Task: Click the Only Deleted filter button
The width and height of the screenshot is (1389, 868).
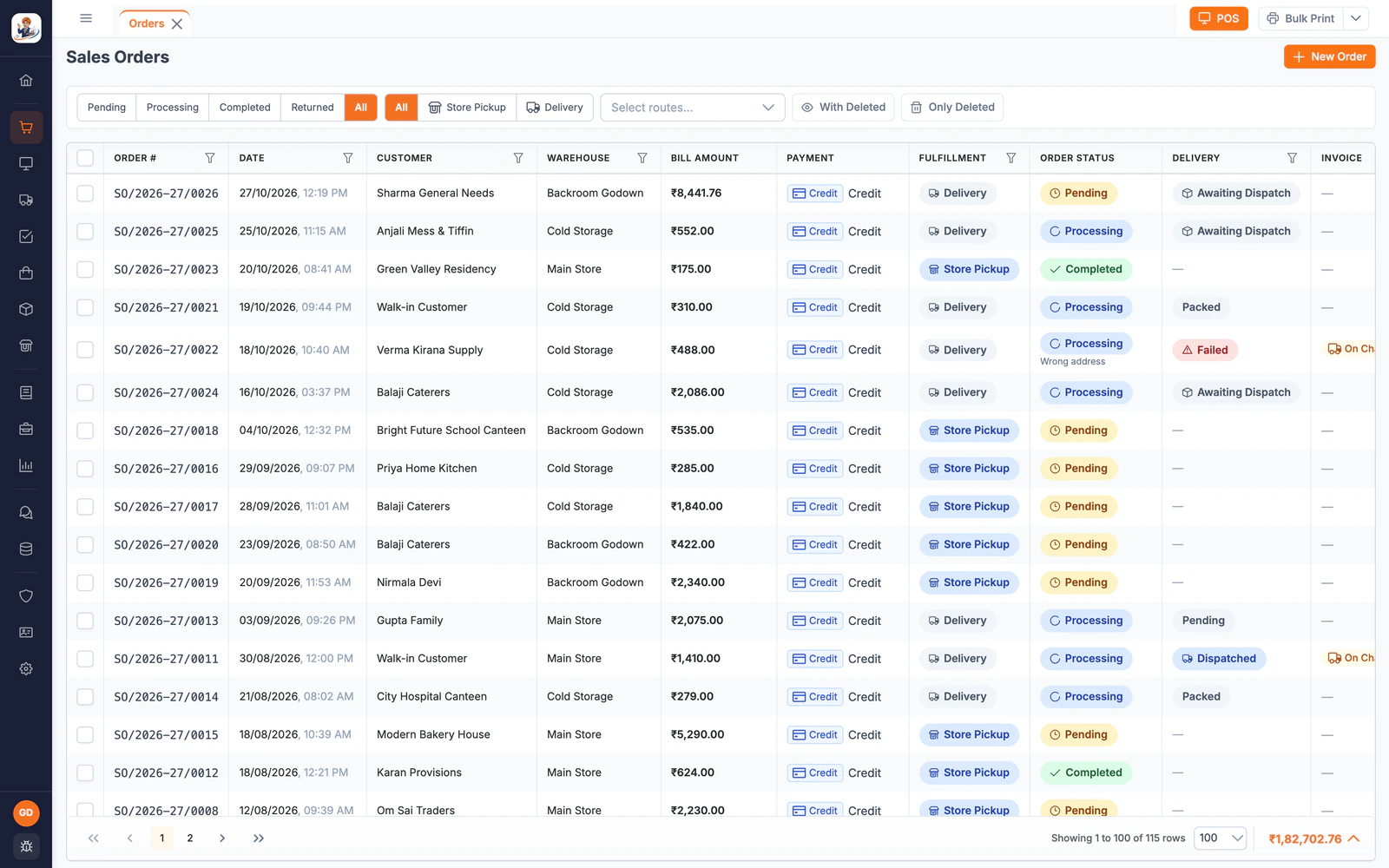Action: (x=952, y=108)
